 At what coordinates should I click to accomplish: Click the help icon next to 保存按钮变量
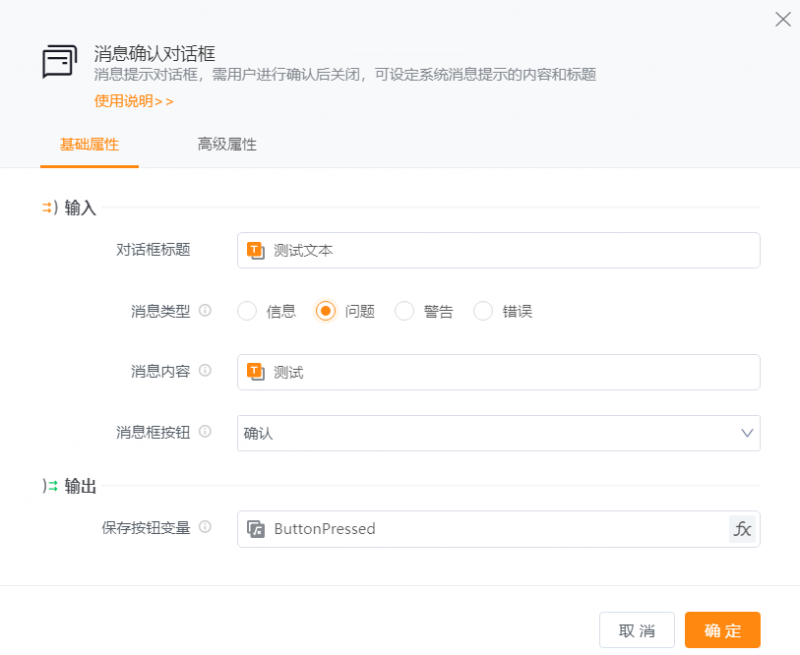(205, 527)
